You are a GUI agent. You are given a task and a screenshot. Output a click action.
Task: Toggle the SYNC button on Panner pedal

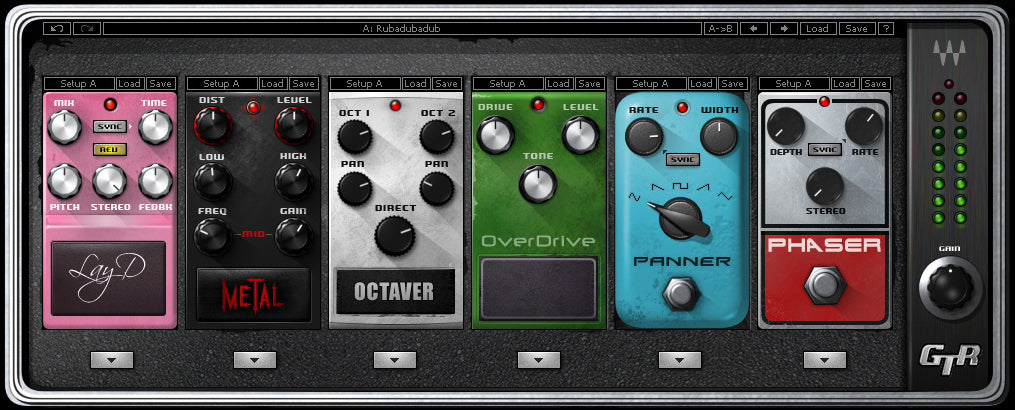(x=682, y=159)
